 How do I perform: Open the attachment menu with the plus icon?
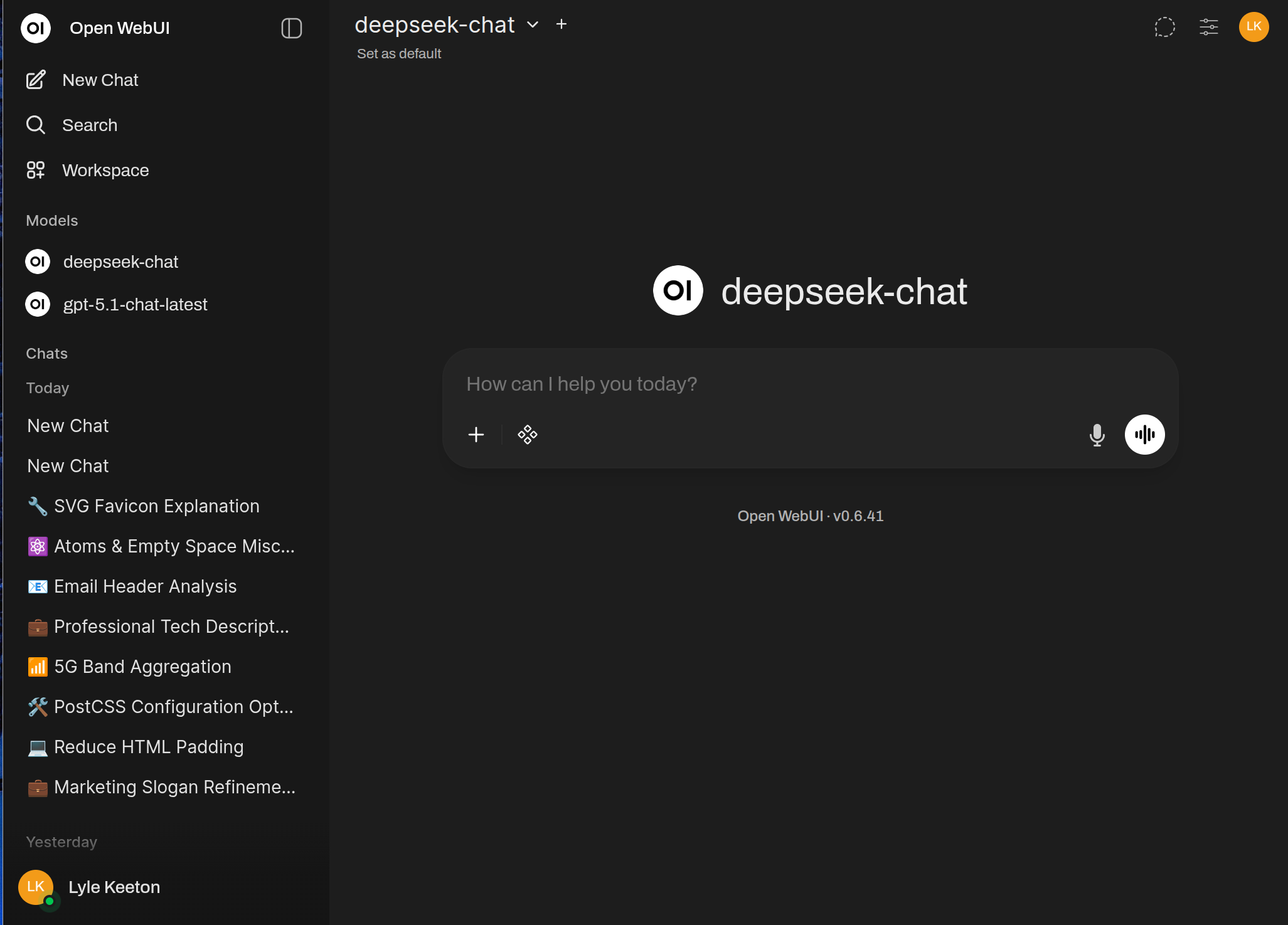pos(476,434)
